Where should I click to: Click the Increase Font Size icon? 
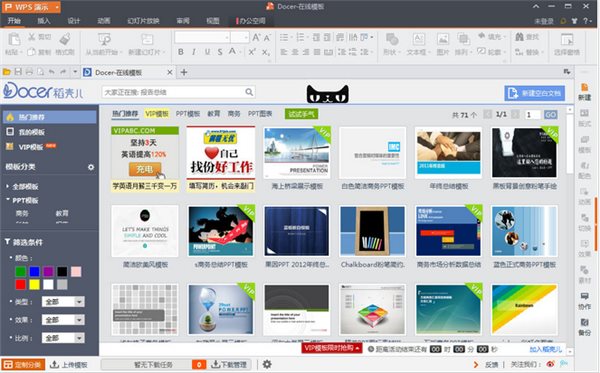[x=256, y=37]
